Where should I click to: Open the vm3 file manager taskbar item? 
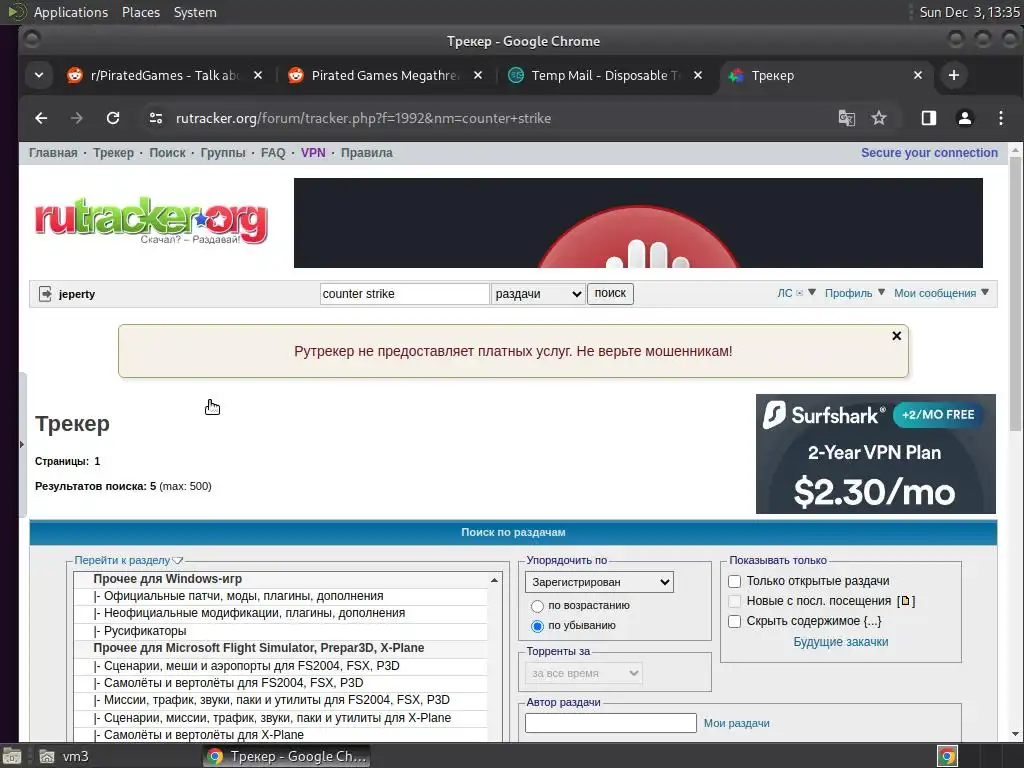click(x=64, y=756)
